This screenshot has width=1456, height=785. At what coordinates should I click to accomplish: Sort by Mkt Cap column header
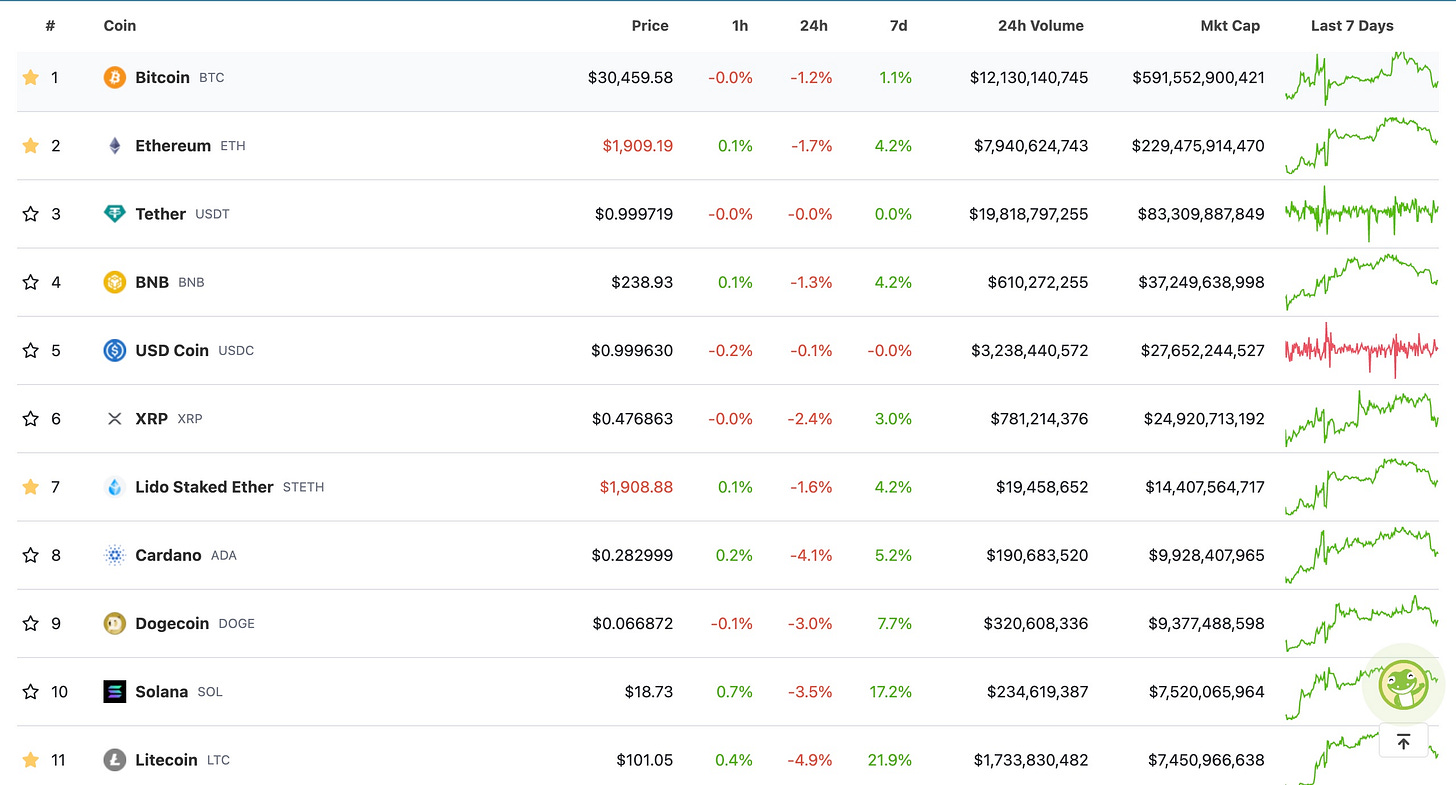click(x=1230, y=26)
